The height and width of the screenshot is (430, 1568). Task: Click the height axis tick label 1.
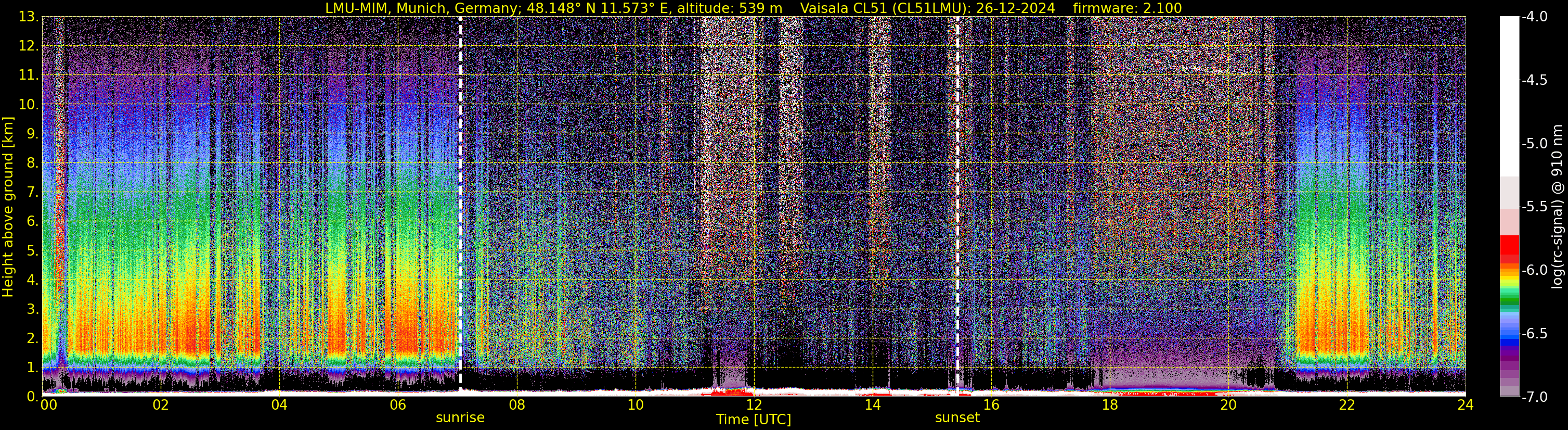coord(33,367)
